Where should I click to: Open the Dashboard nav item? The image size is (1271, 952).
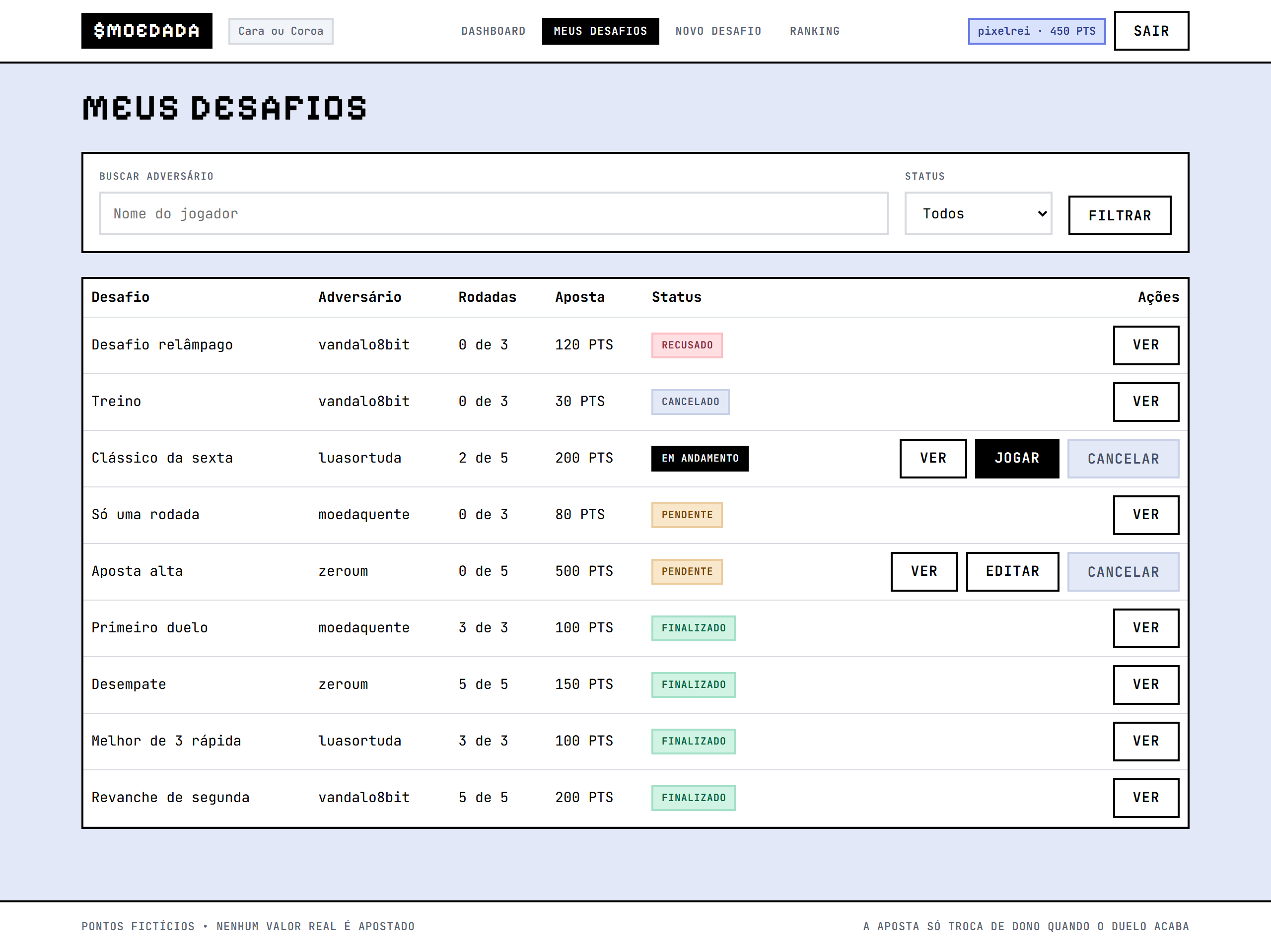(x=493, y=31)
